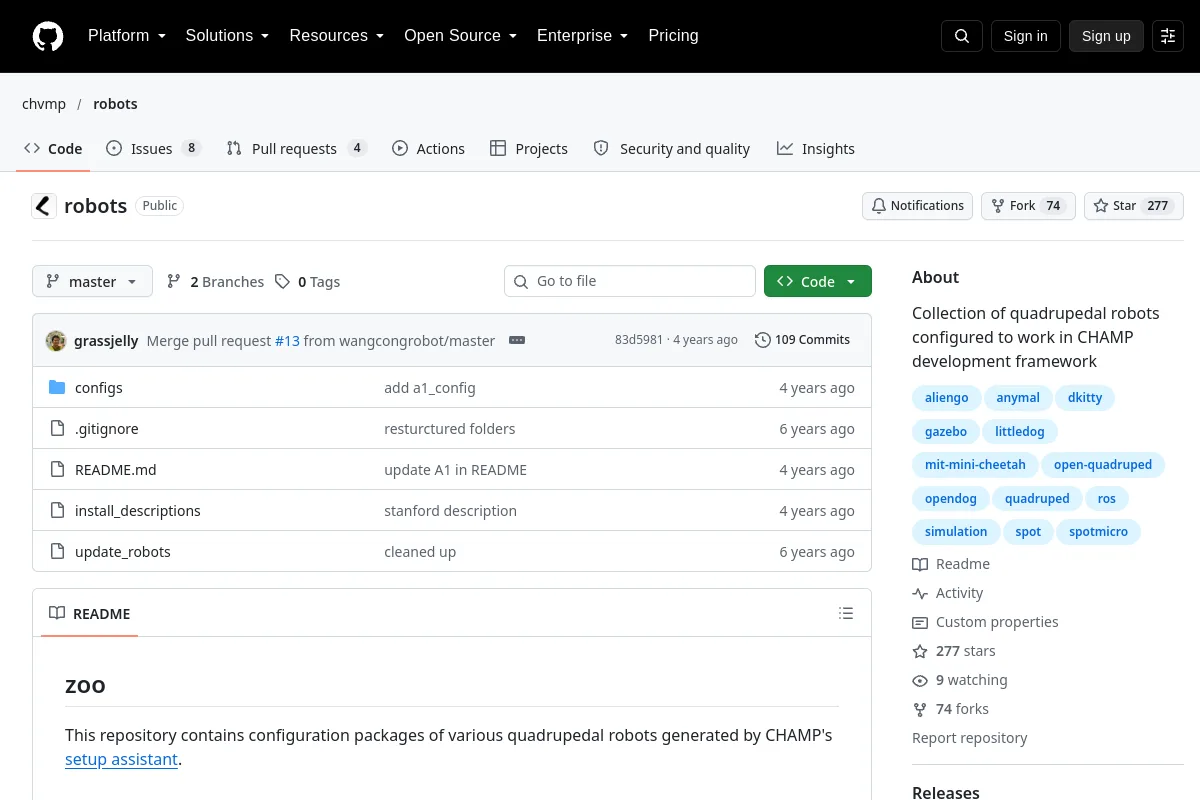Click the file icon beside README.md

tap(57, 470)
